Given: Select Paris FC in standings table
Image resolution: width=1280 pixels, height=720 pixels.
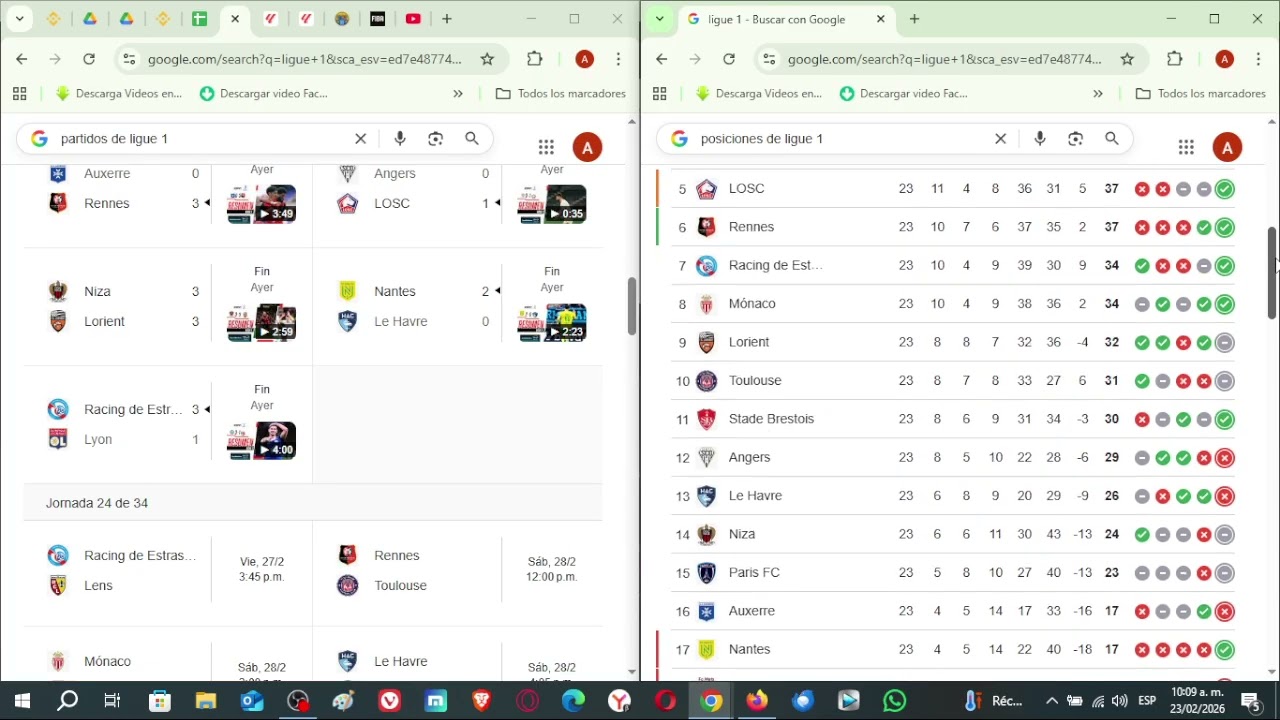Looking at the screenshot, I should tap(953, 573).
